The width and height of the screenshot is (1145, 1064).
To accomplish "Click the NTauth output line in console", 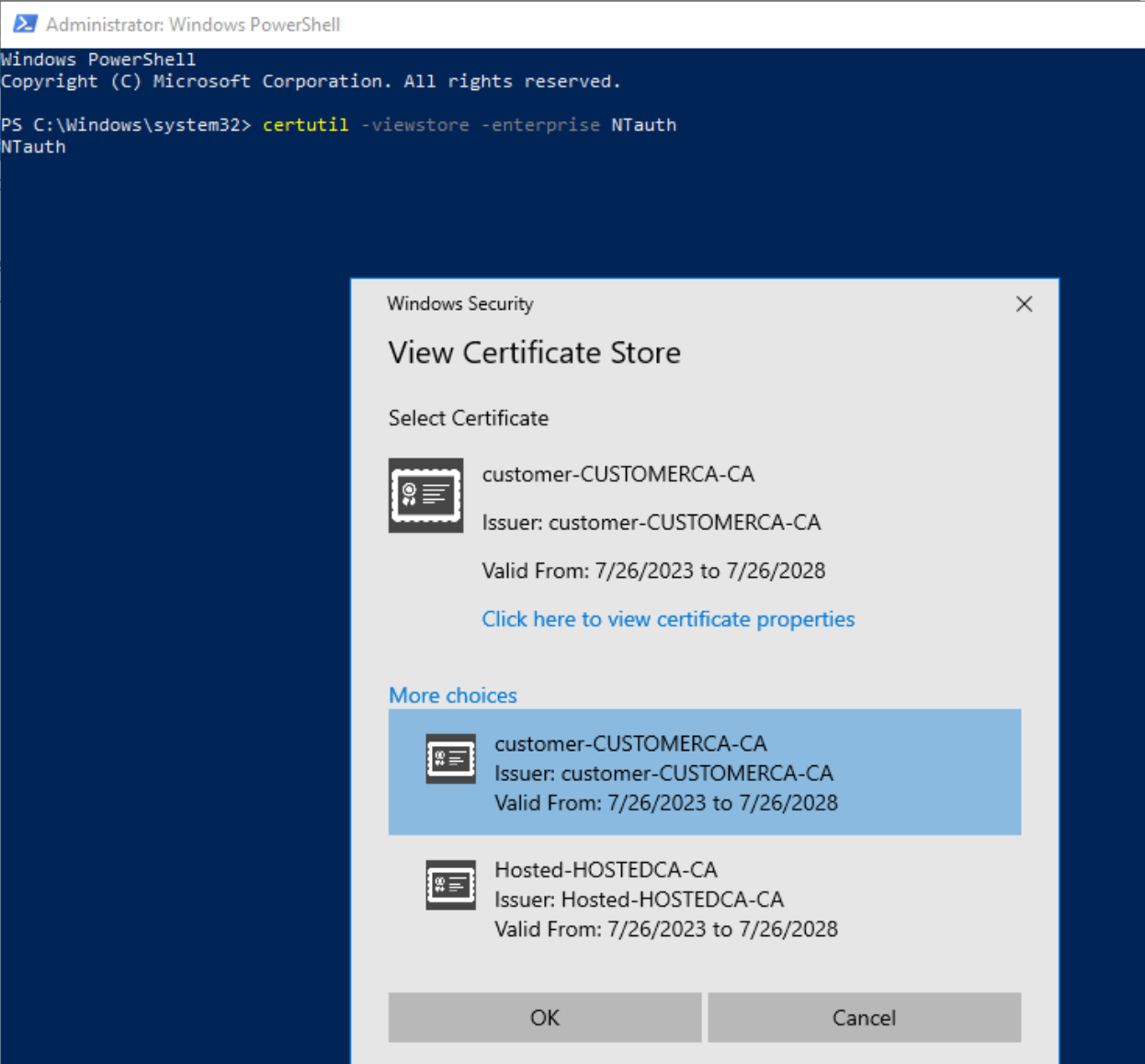I will tap(33, 147).
